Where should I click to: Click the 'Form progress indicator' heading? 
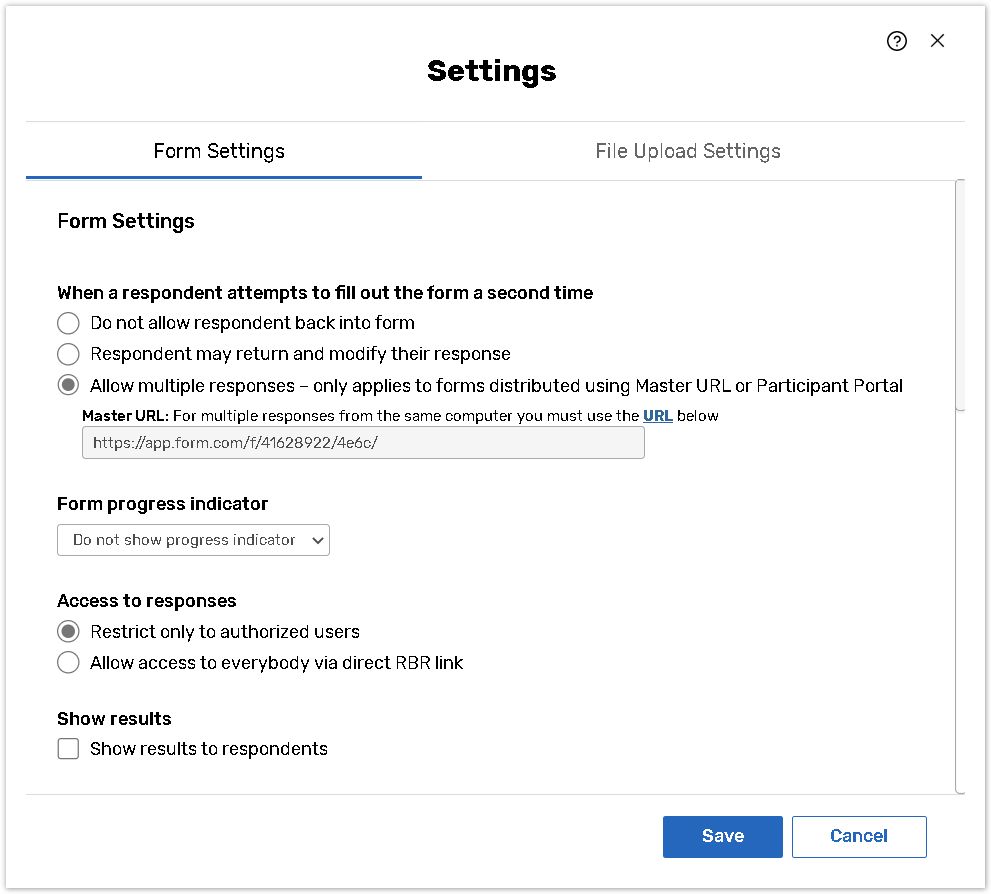tap(162, 503)
